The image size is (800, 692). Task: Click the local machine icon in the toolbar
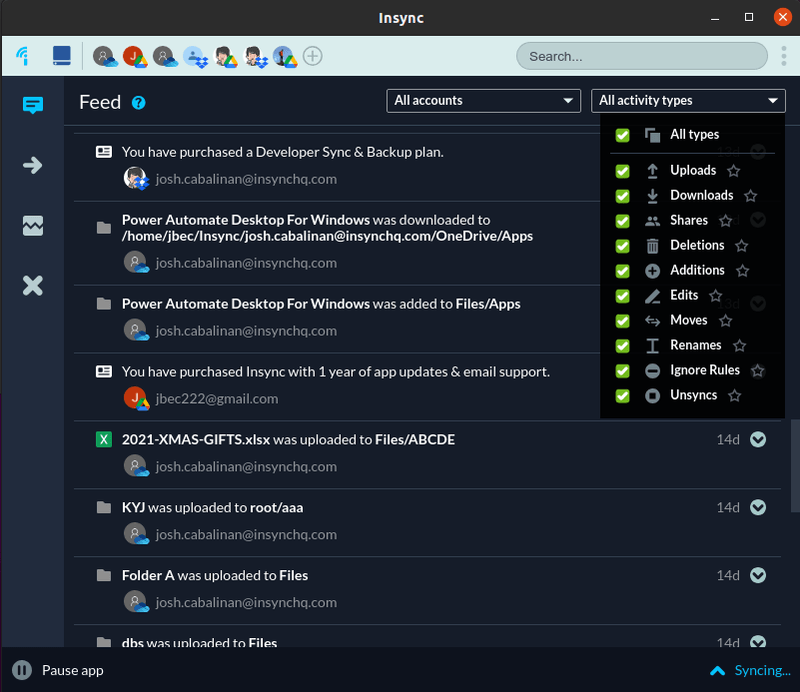coord(61,56)
